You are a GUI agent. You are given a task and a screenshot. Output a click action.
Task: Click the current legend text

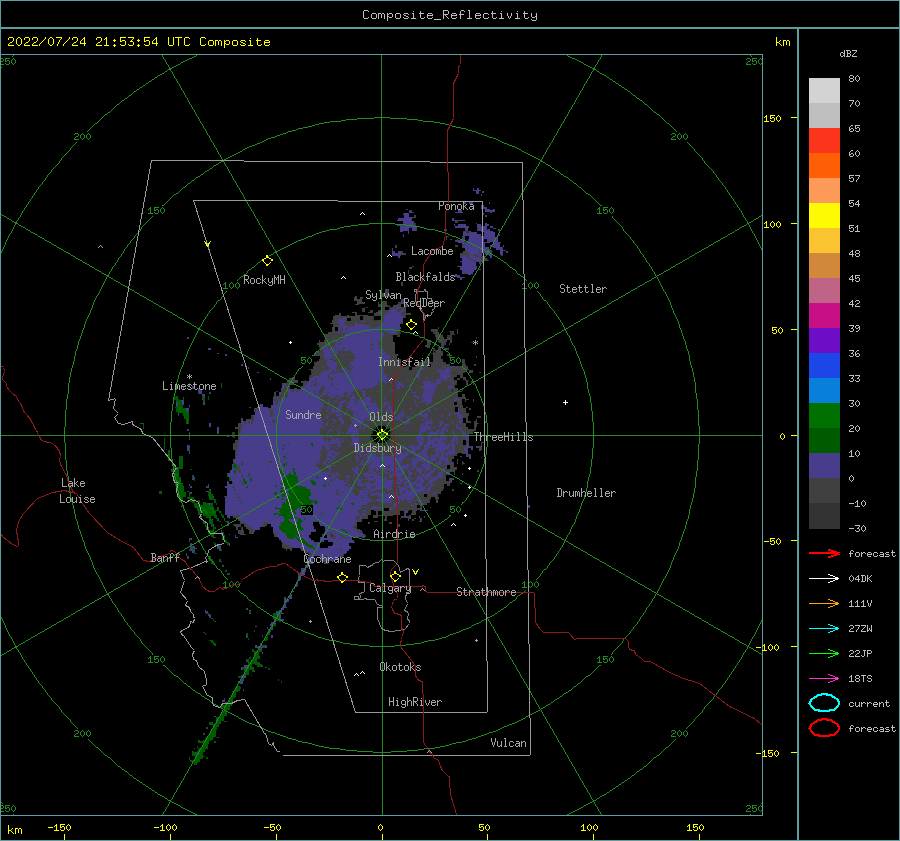point(869,704)
